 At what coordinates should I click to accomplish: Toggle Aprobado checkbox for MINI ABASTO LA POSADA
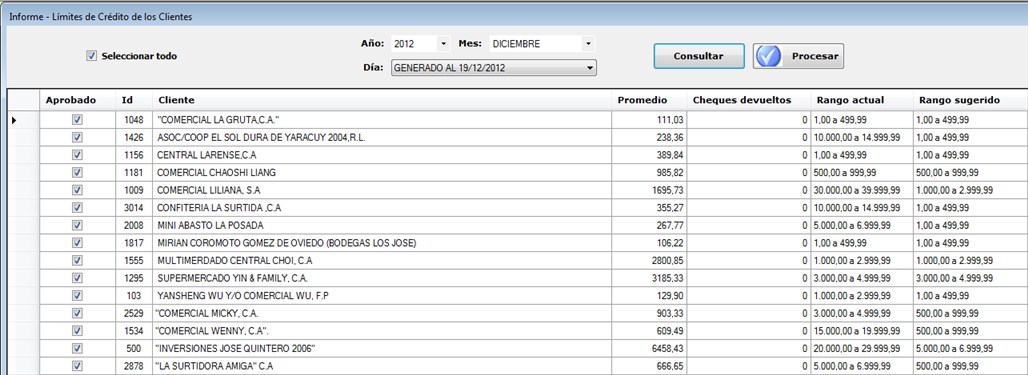77,226
